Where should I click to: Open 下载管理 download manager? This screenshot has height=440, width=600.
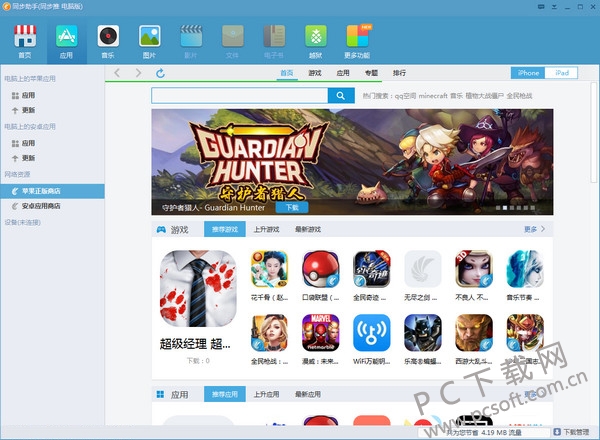click(x=571, y=432)
